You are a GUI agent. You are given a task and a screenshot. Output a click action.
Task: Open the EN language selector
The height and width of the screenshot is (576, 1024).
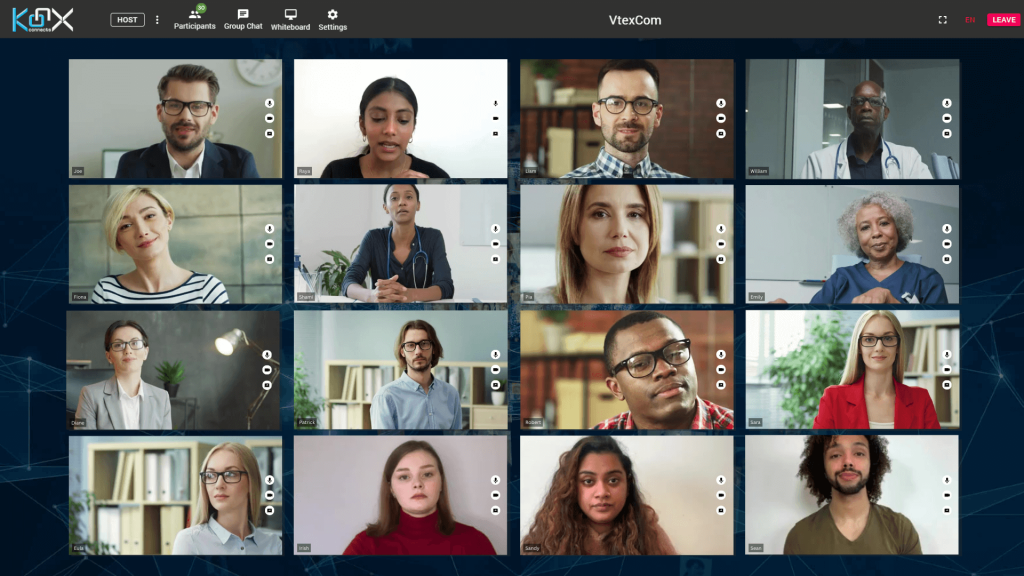point(970,20)
